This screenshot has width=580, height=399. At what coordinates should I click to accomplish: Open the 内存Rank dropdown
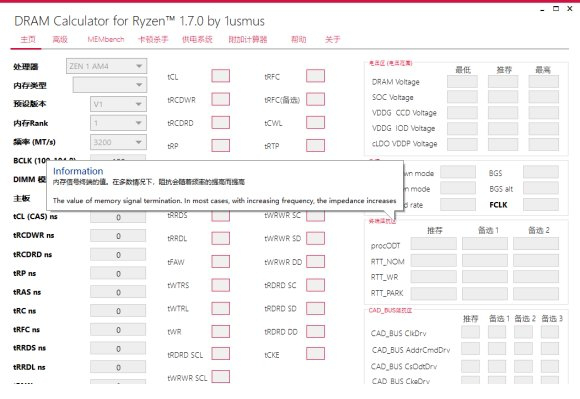click(118, 123)
